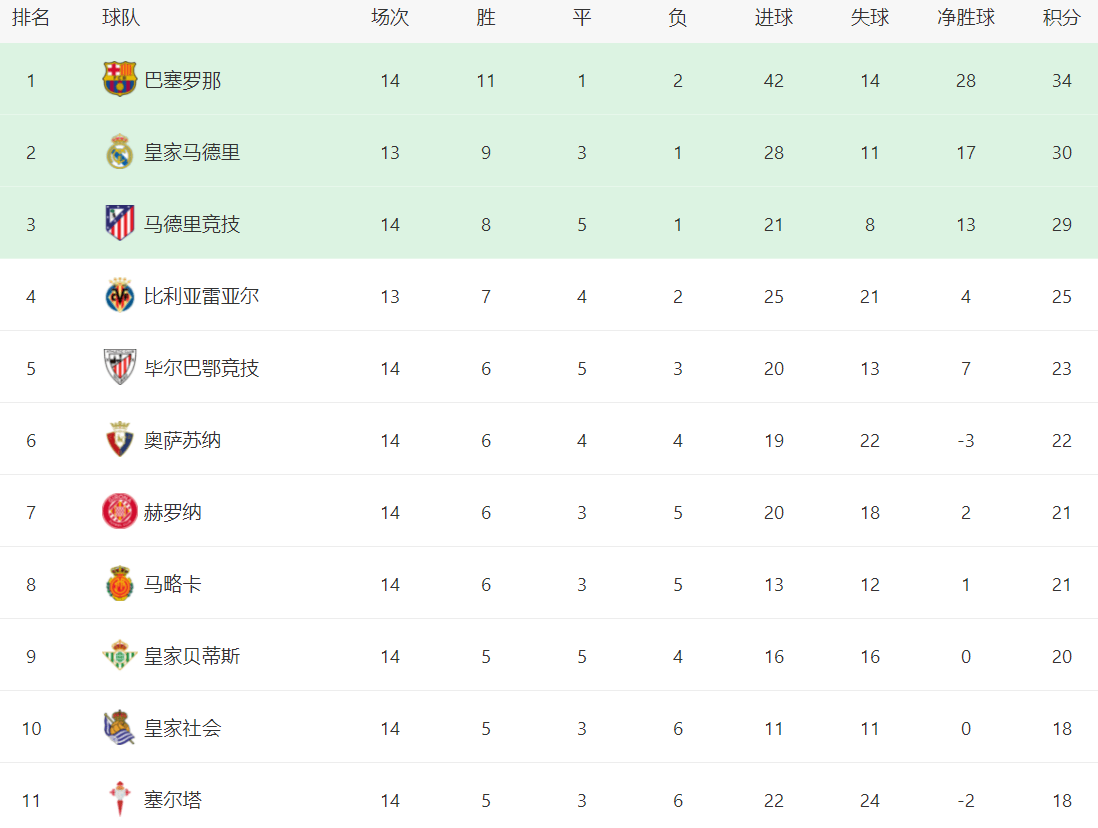Click the Girona club crest icon
The width and height of the screenshot is (1098, 828).
pos(120,512)
